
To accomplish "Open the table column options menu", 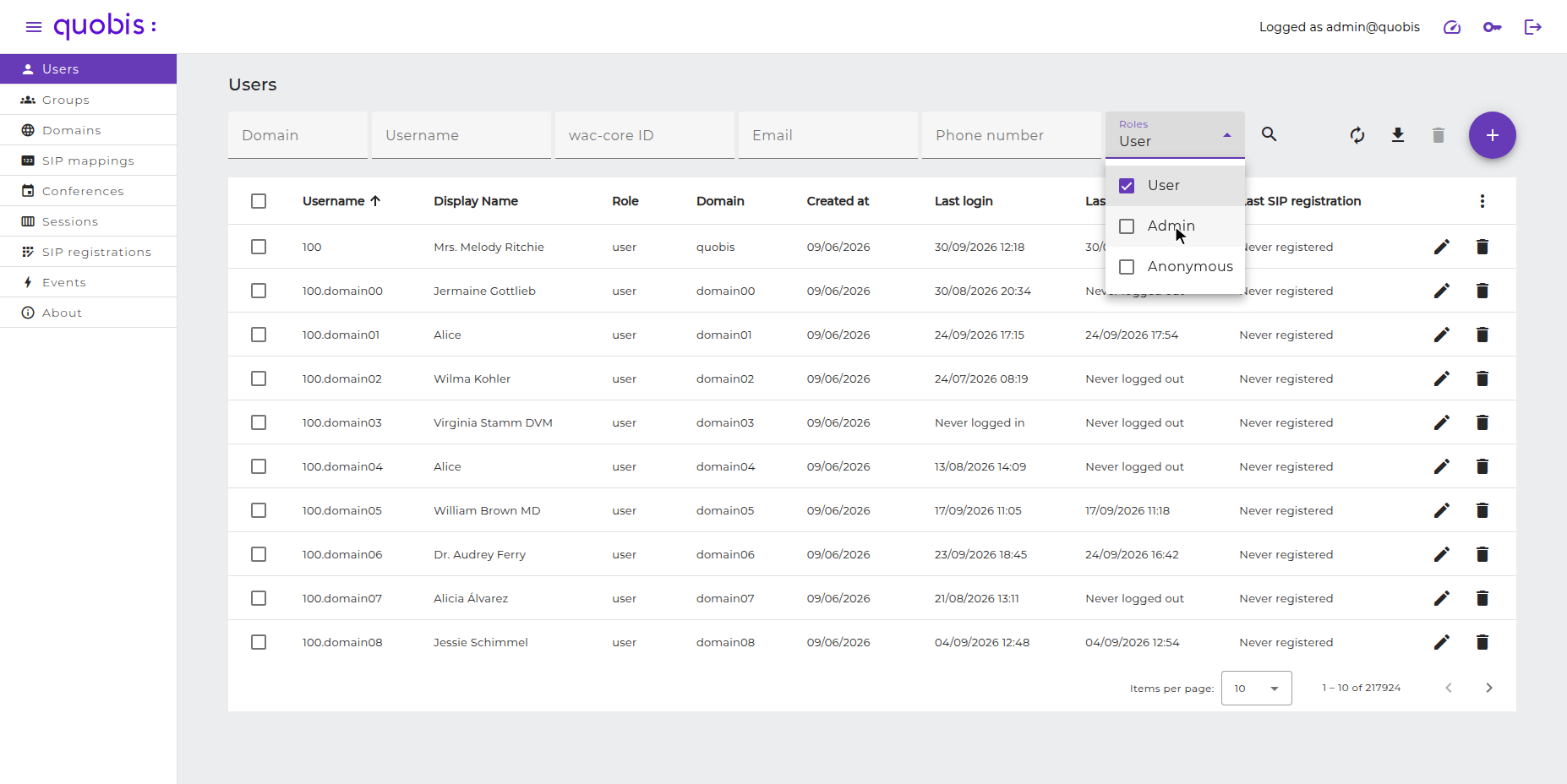I will pos(1482,201).
